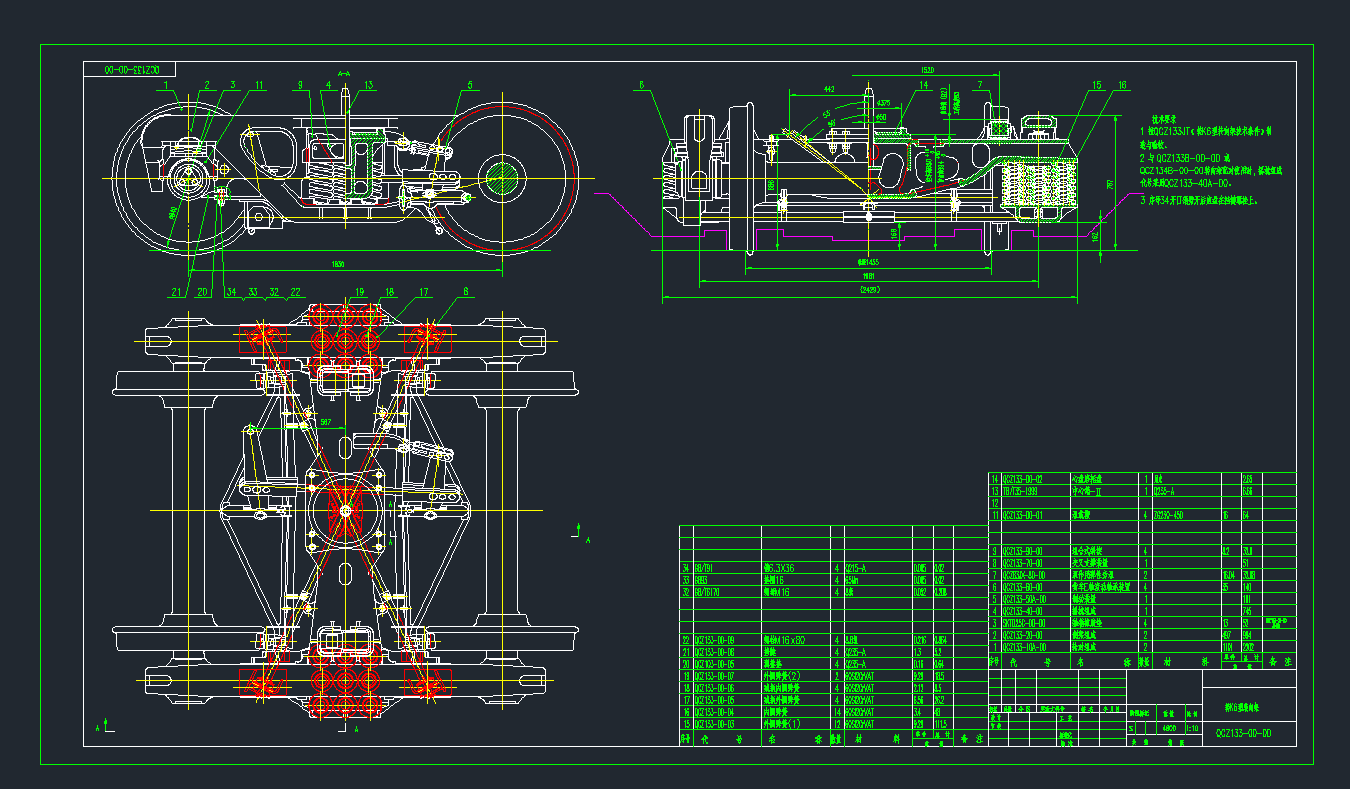Select the 1830 wheelbase dimension text
This screenshot has height=789, width=1350.
(x=337, y=265)
